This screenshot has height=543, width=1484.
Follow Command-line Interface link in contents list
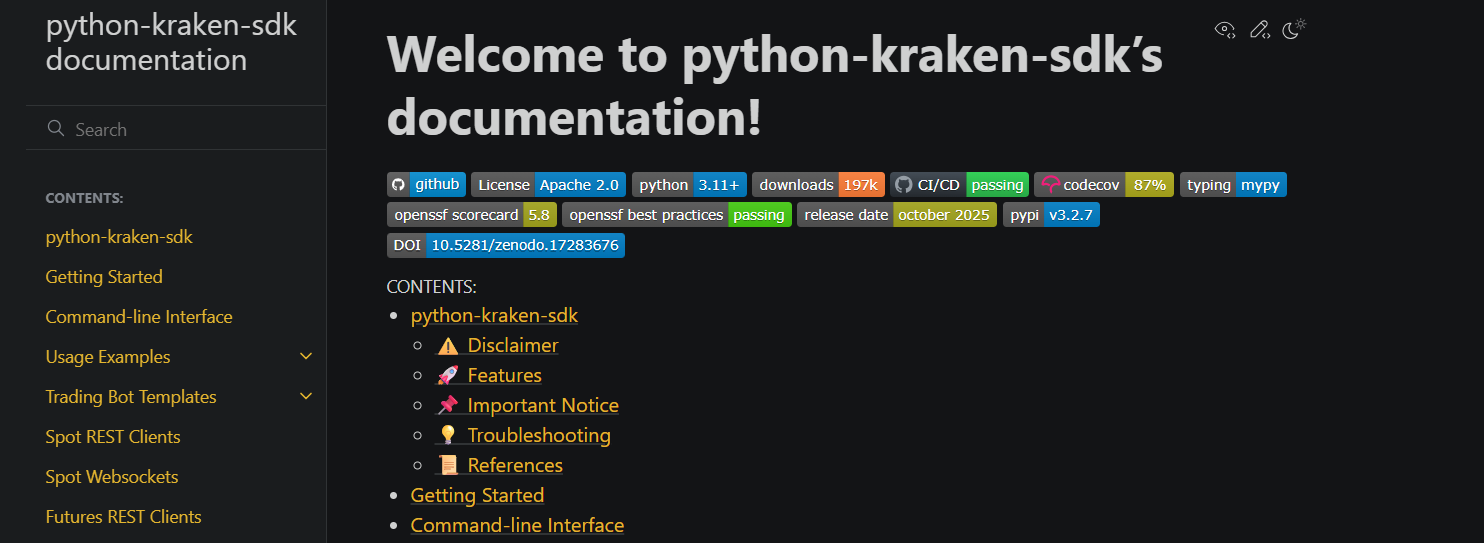(x=517, y=525)
